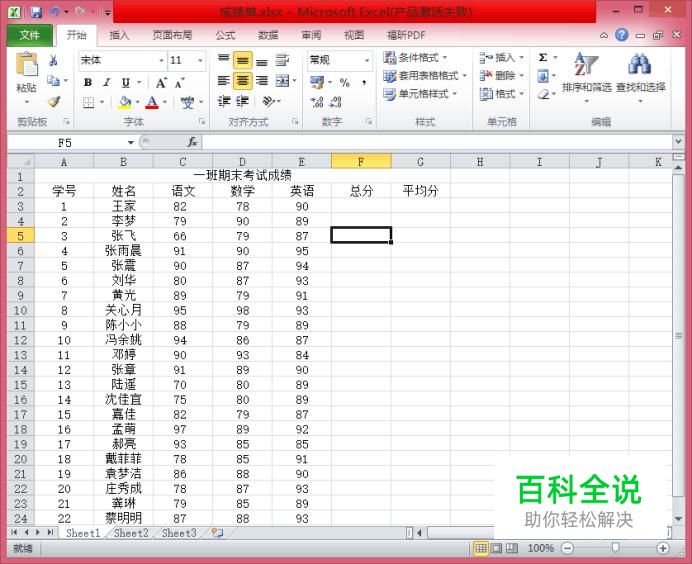Expand the Name Box dropdown arrow
The width and height of the screenshot is (692, 564).
tap(131, 143)
